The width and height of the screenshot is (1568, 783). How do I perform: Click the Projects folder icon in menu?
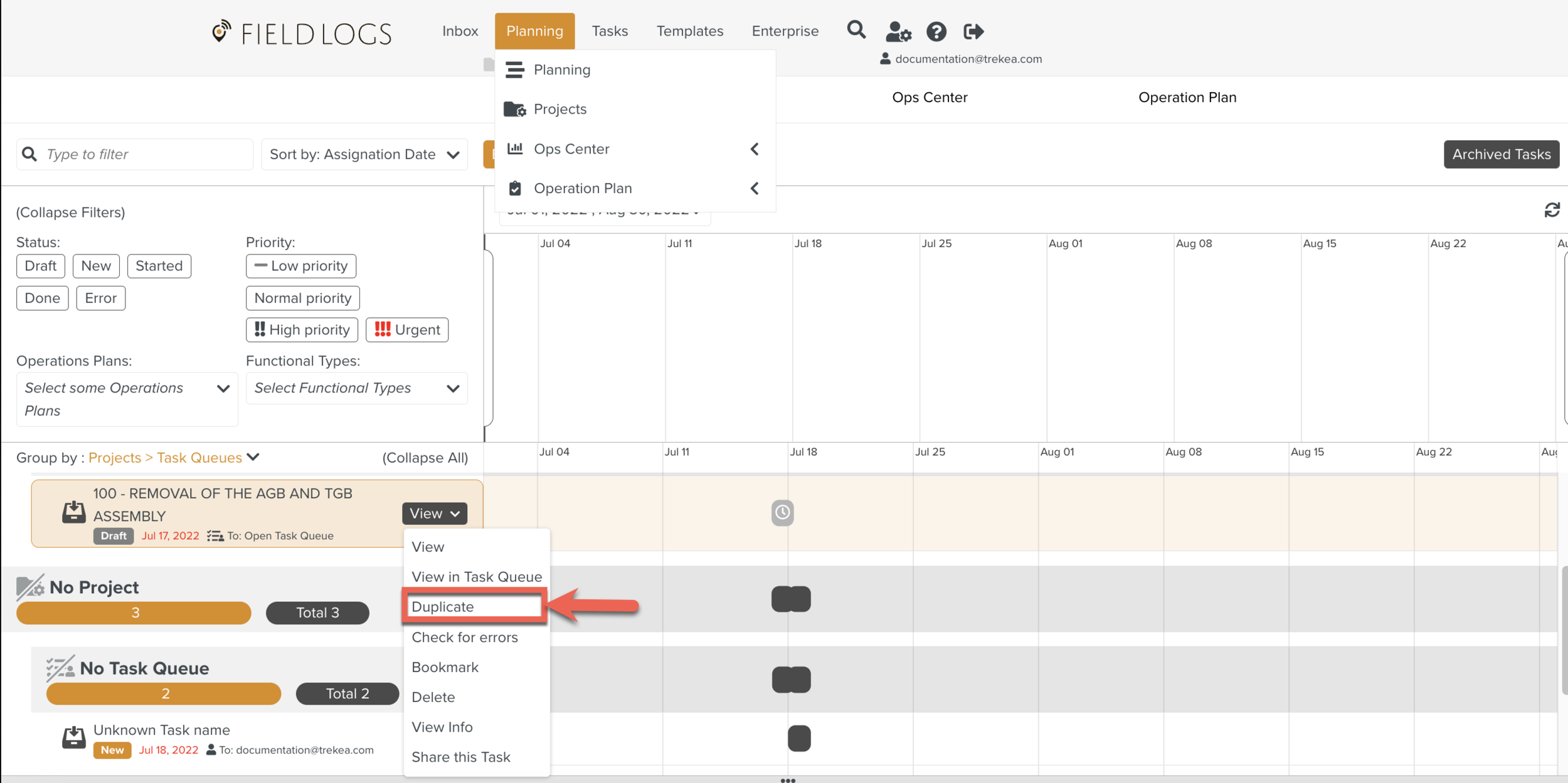pos(515,109)
